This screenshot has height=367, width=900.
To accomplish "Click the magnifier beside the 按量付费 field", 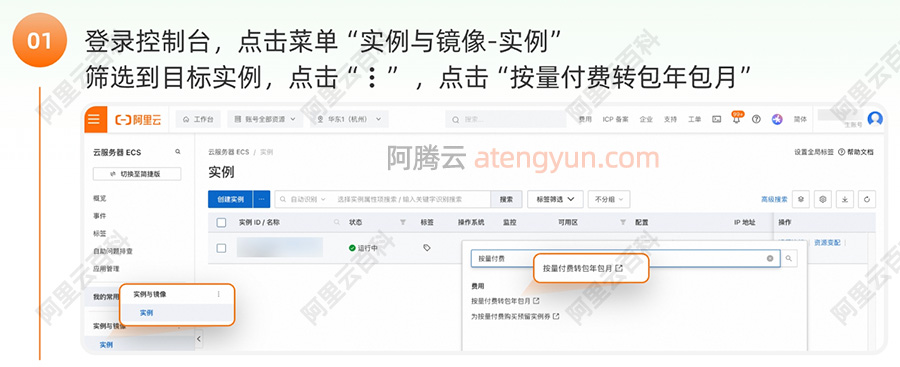I will [x=789, y=258].
